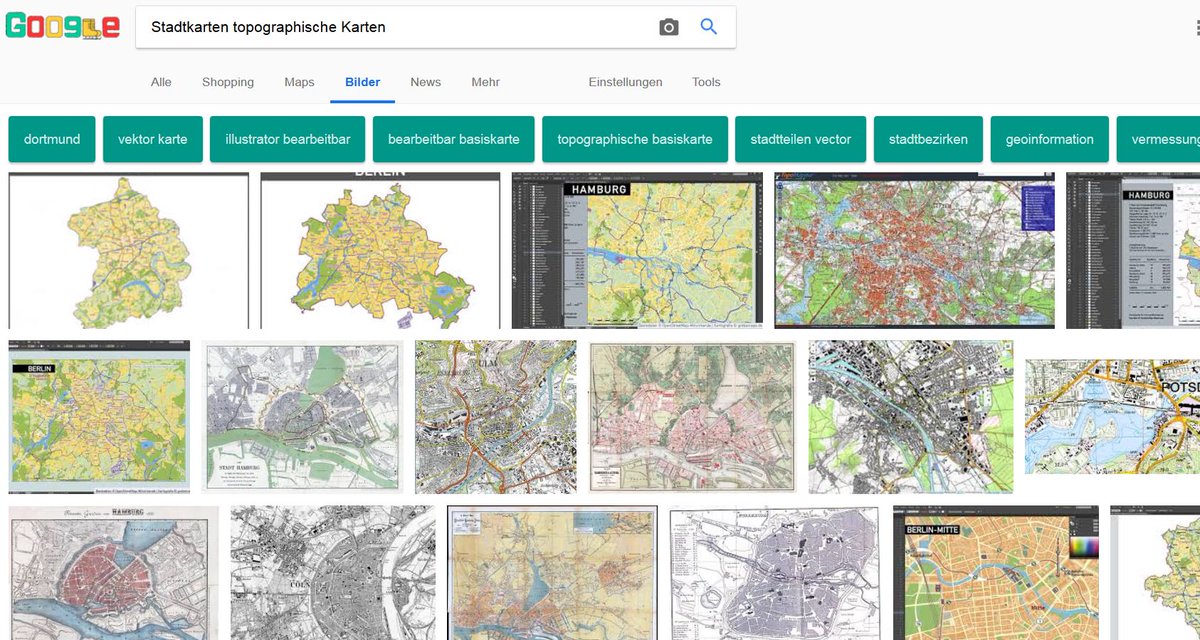Open the red fortified Hamburg map thumbnail
The width and height of the screenshot is (1200, 640).
[x=114, y=572]
